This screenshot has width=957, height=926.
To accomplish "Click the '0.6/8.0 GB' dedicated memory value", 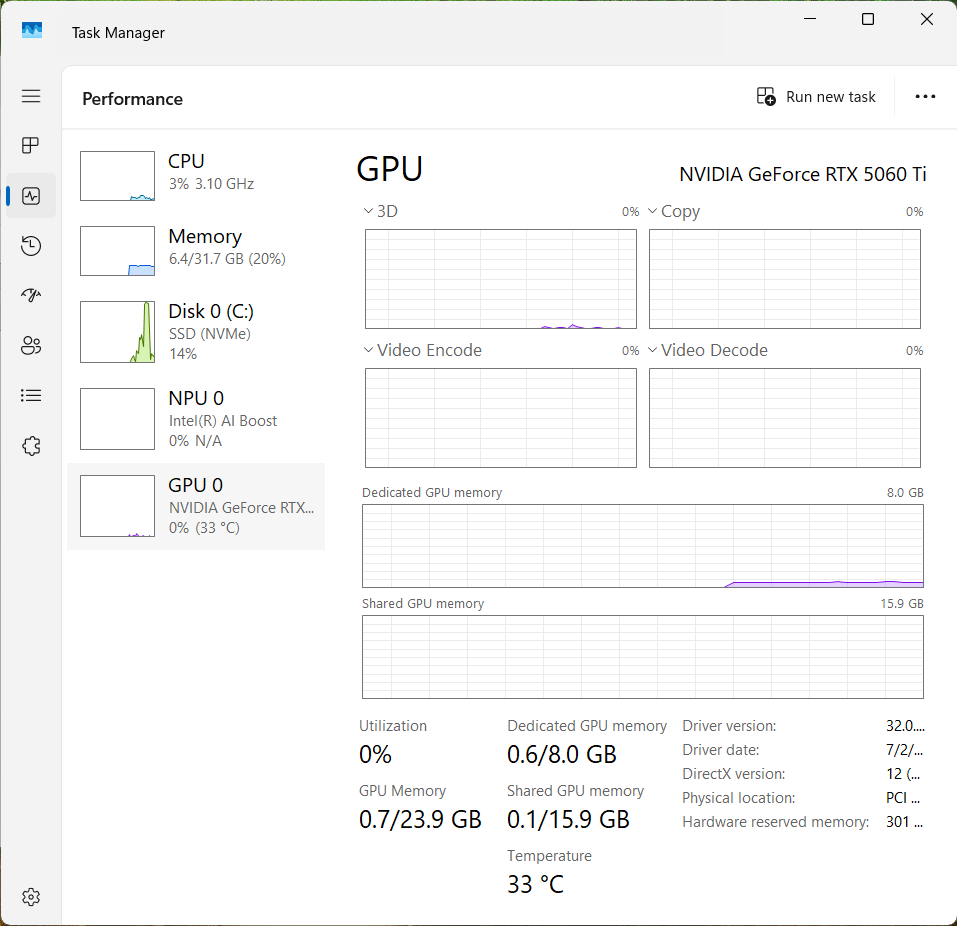I will point(562,754).
